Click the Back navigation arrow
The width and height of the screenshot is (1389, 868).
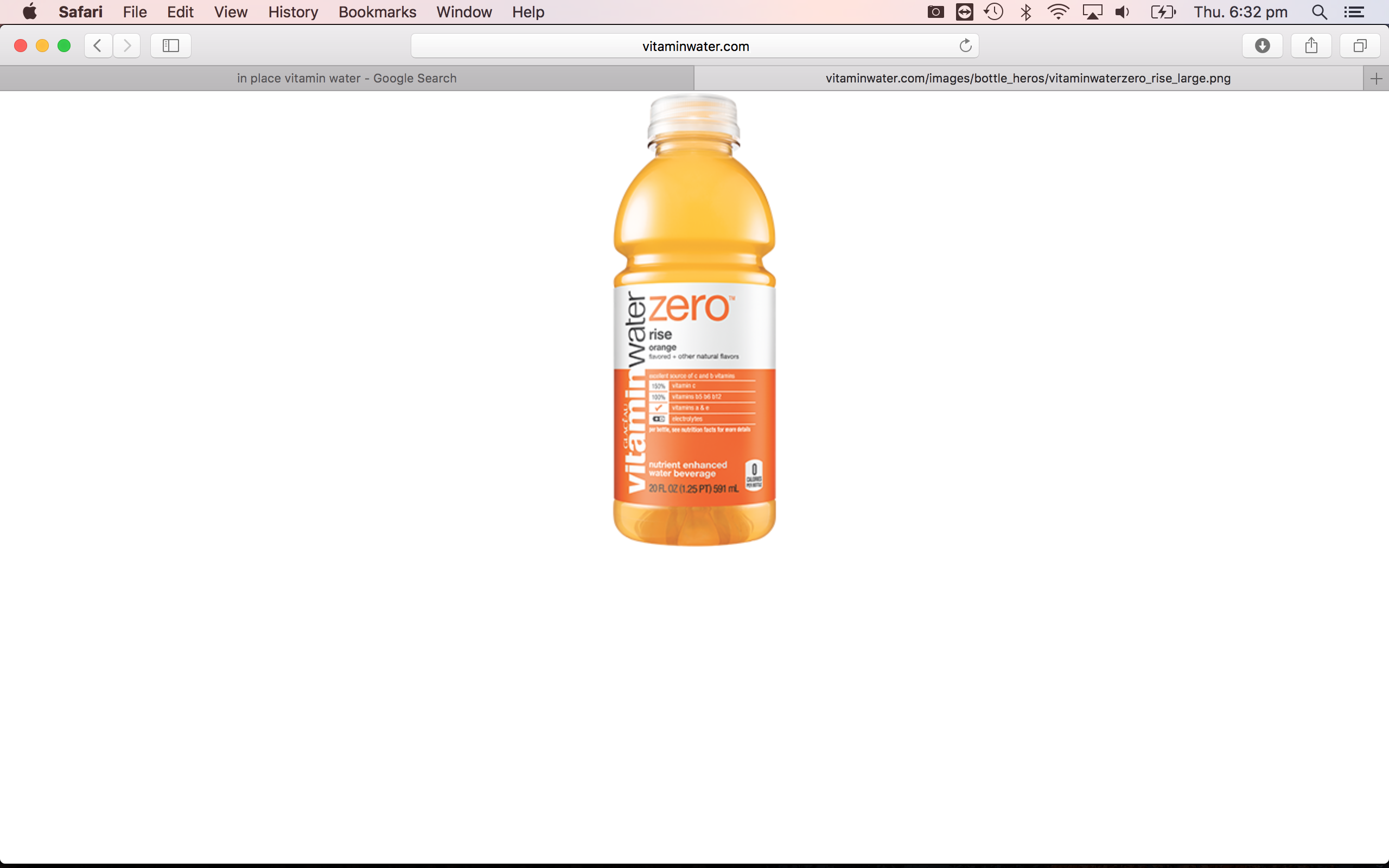[98, 46]
